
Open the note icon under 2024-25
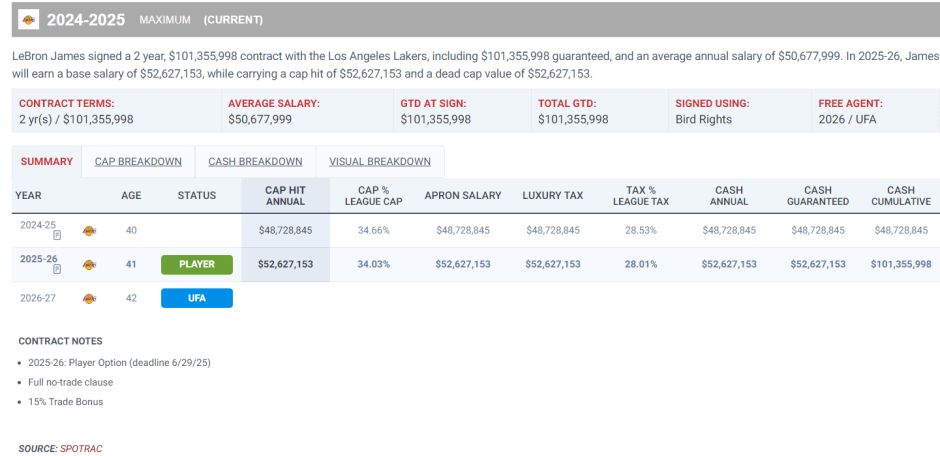(57, 235)
